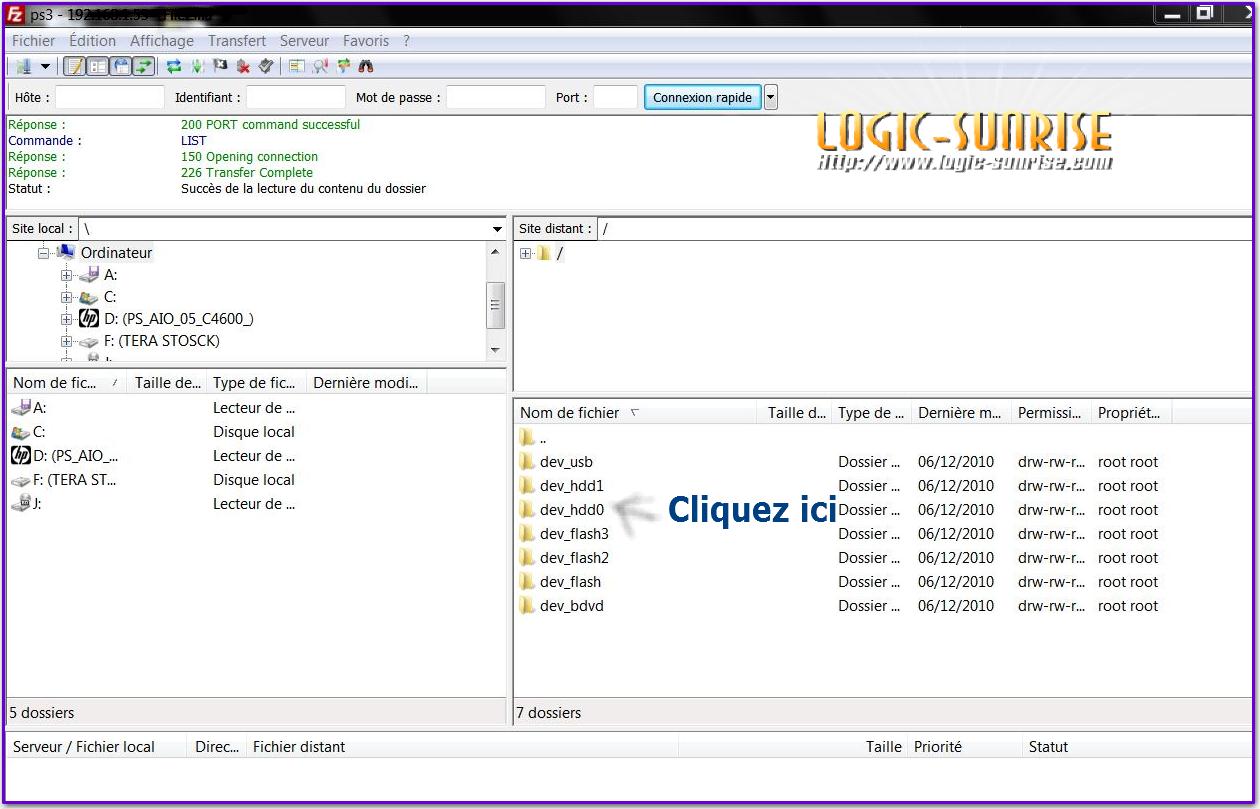Click the Ordinateur computer icon in tree
Image resolution: width=1260 pixels, height=809 pixels.
point(66,252)
